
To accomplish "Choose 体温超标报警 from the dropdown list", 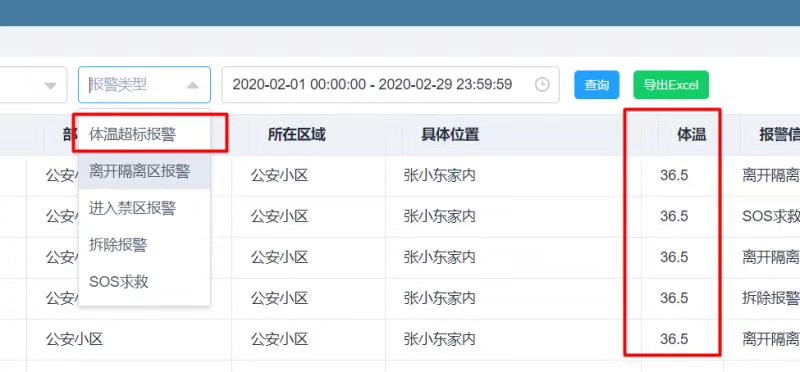I will pos(144,135).
